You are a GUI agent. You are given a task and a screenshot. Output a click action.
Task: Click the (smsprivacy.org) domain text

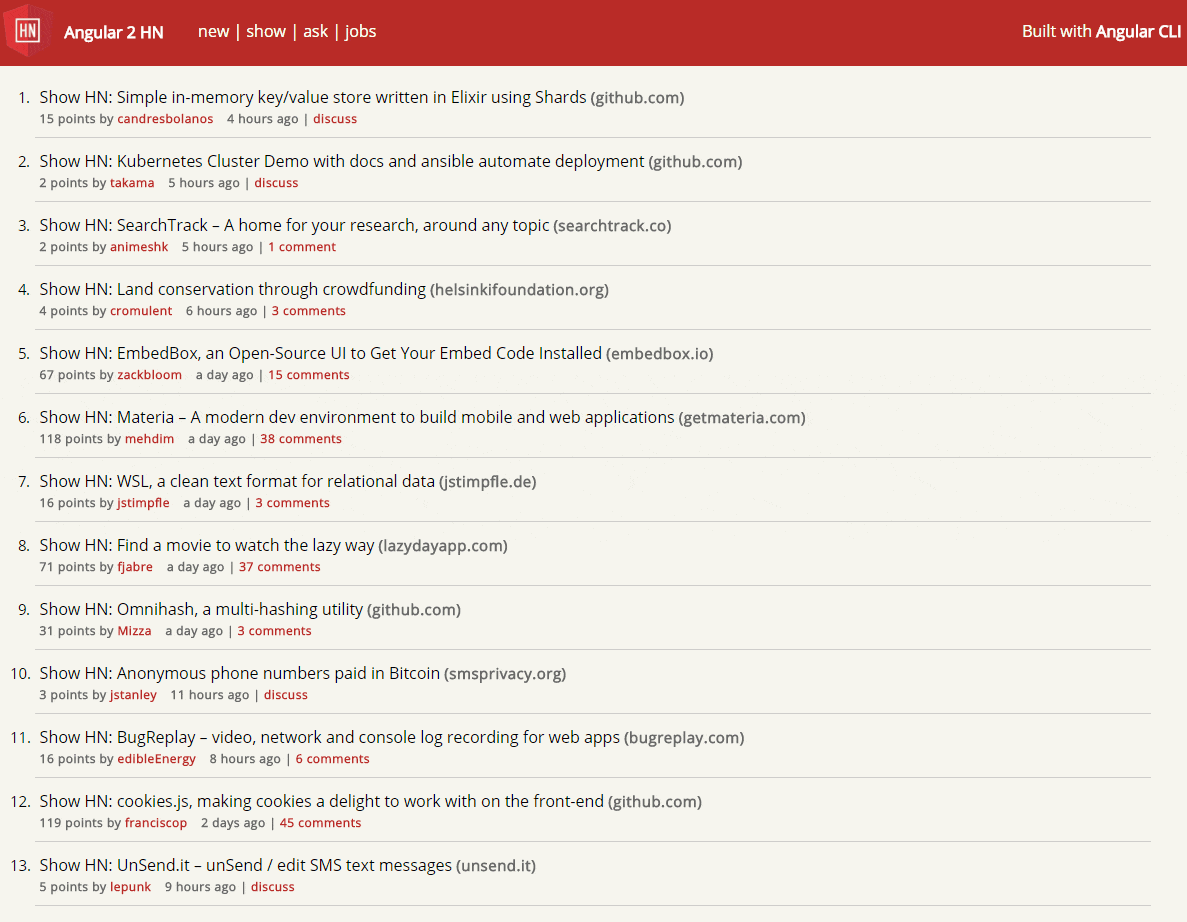(x=505, y=674)
